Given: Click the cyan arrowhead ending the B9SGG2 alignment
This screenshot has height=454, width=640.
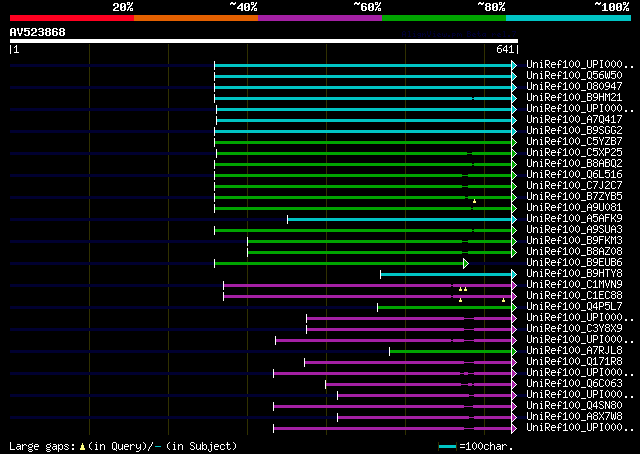Looking at the screenshot, I should tap(514, 131).
